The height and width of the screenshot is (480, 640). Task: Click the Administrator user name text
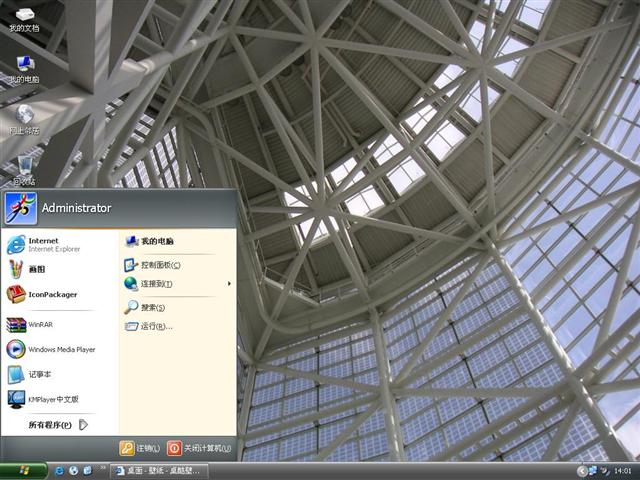(x=76, y=208)
